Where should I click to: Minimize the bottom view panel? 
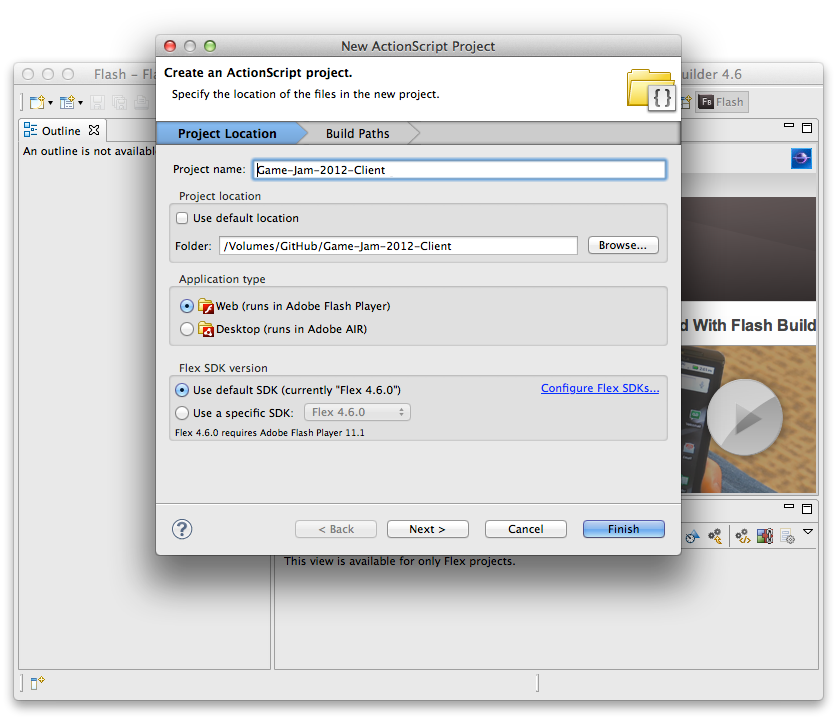(788, 506)
